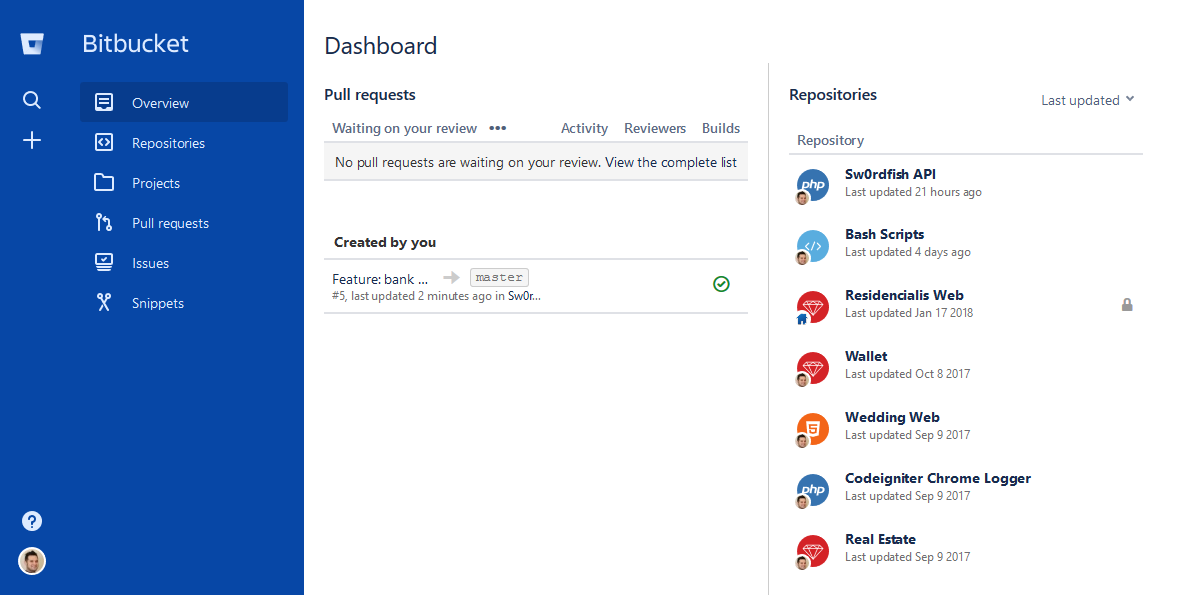This screenshot has height=595, width=1180.
Task: Click the Bitbucket title text
Action: (x=135, y=44)
